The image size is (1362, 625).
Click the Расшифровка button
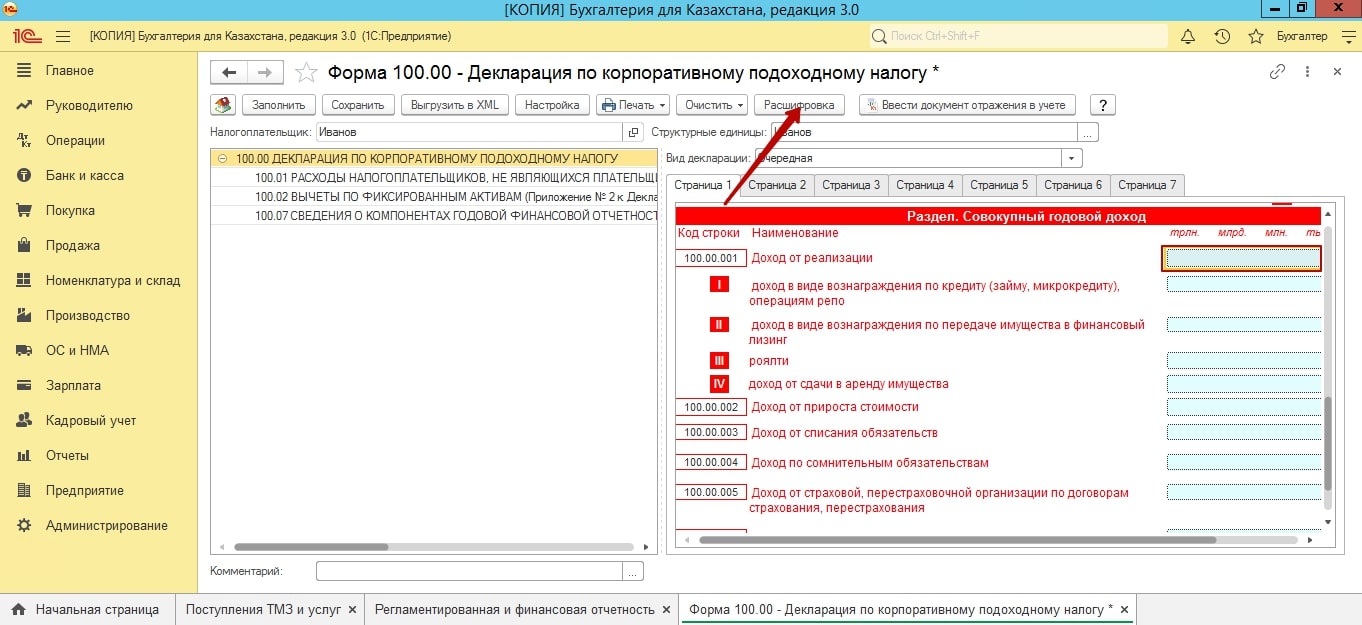[799, 105]
